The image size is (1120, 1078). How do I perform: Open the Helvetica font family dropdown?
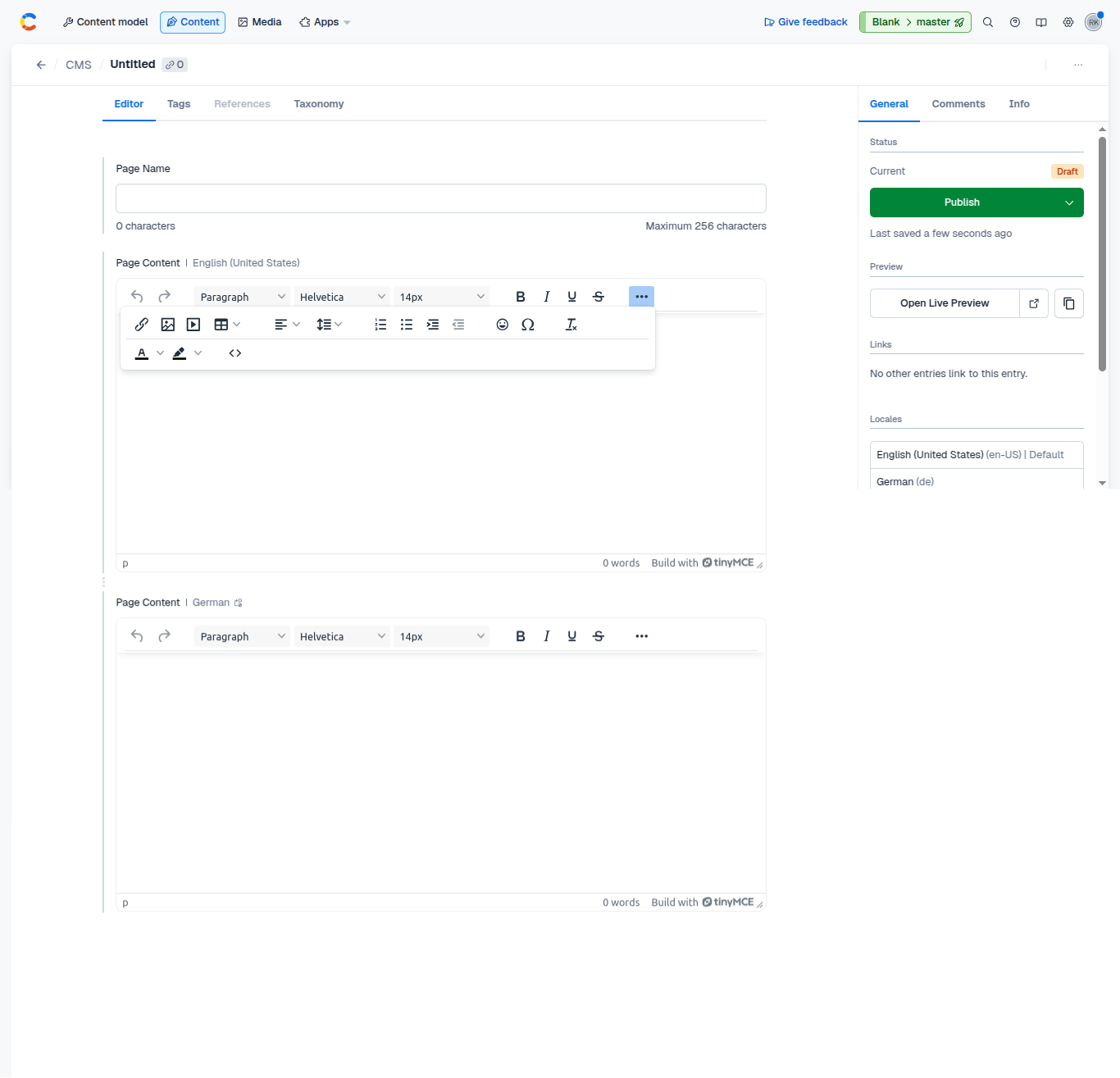coord(342,296)
